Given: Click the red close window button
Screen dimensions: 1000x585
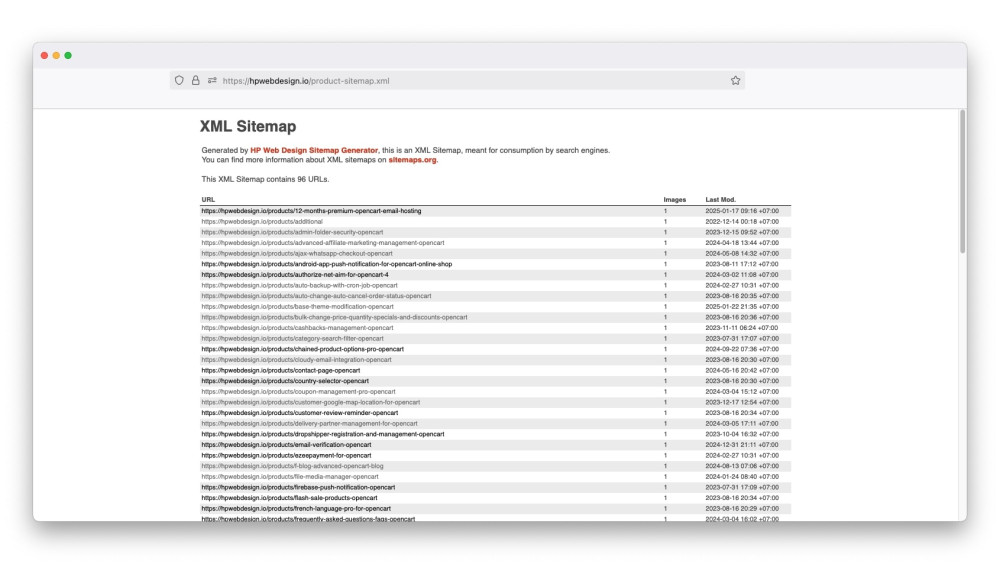Looking at the screenshot, I should click(x=44, y=55).
